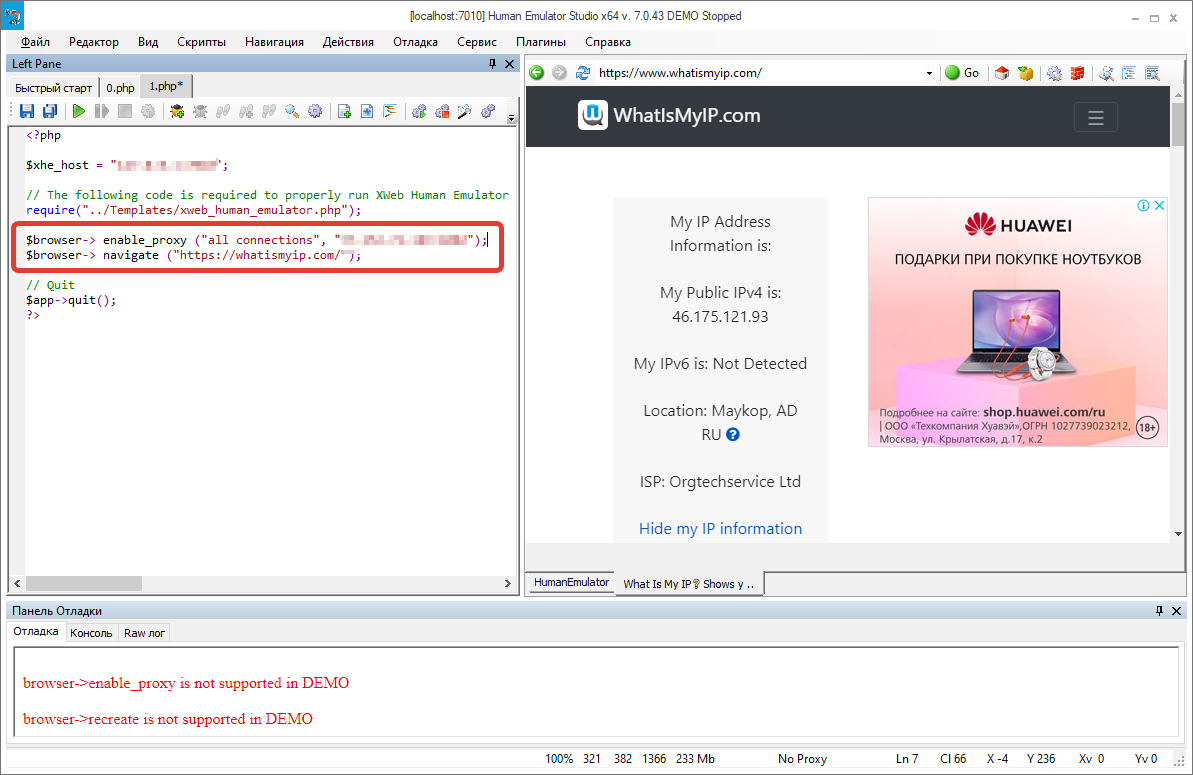Expand script toolbar overflow arrow
This screenshot has width=1193, height=775.
pos(511,118)
